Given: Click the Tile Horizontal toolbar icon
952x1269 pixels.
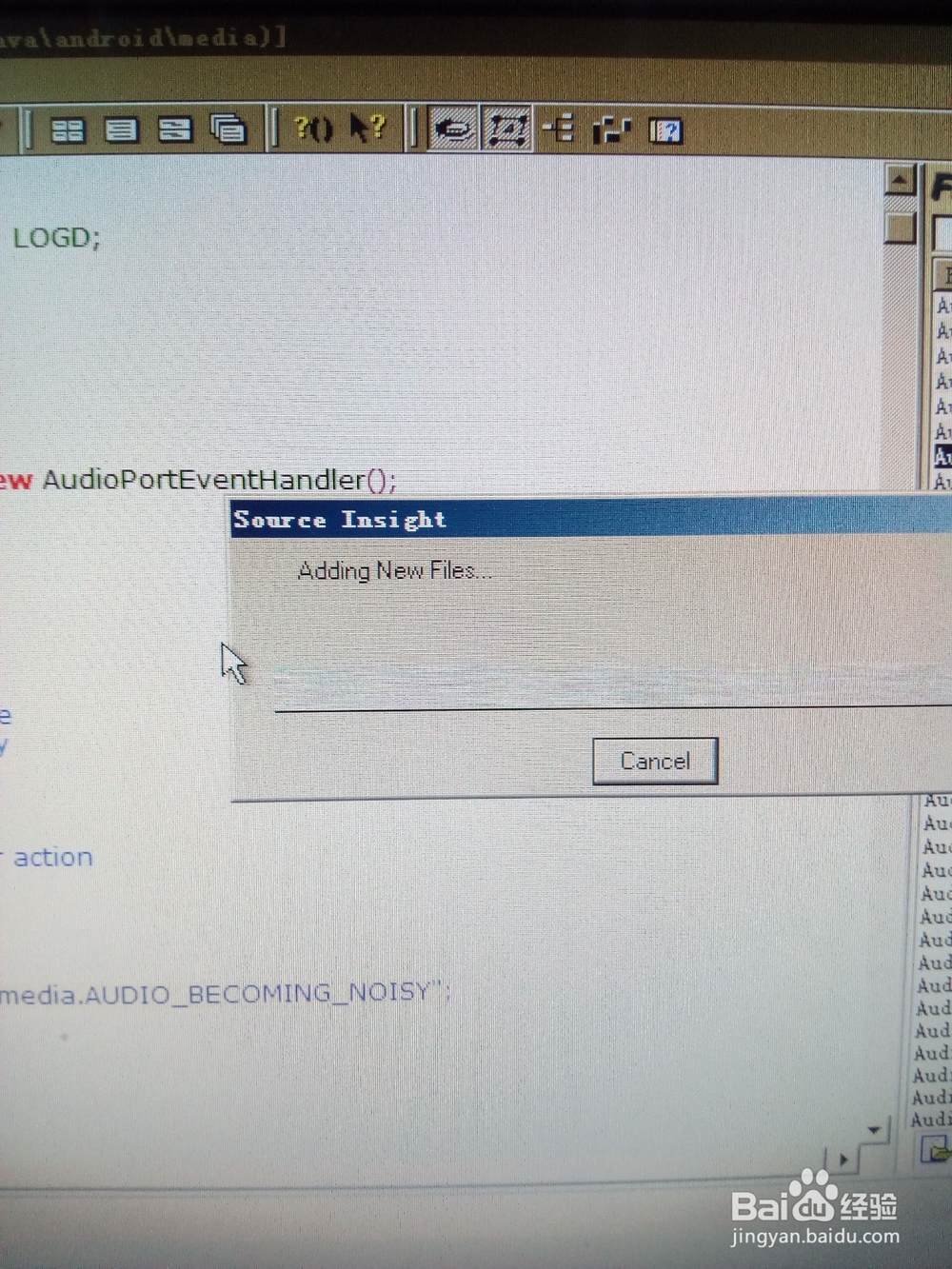Looking at the screenshot, I should click(x=121, y=129).
